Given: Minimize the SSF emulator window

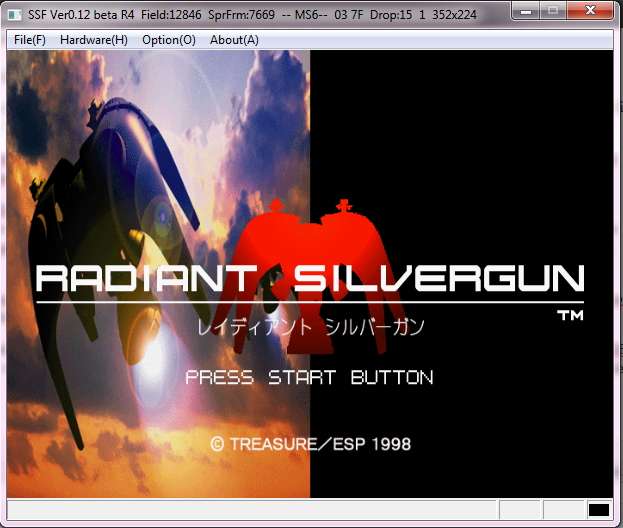Looking at the screenshot, I should coord(527,11).
